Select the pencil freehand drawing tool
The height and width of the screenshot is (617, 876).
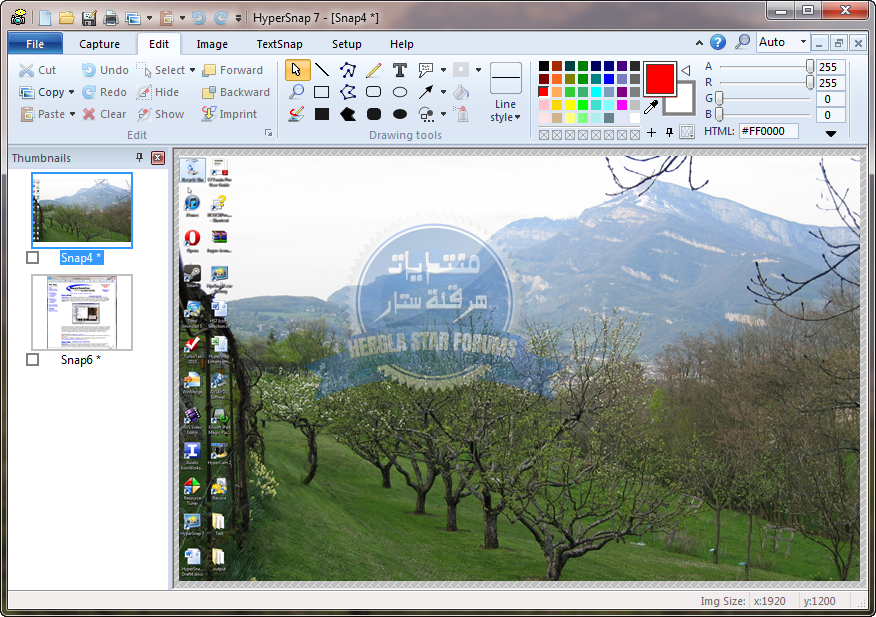point(374,70)
